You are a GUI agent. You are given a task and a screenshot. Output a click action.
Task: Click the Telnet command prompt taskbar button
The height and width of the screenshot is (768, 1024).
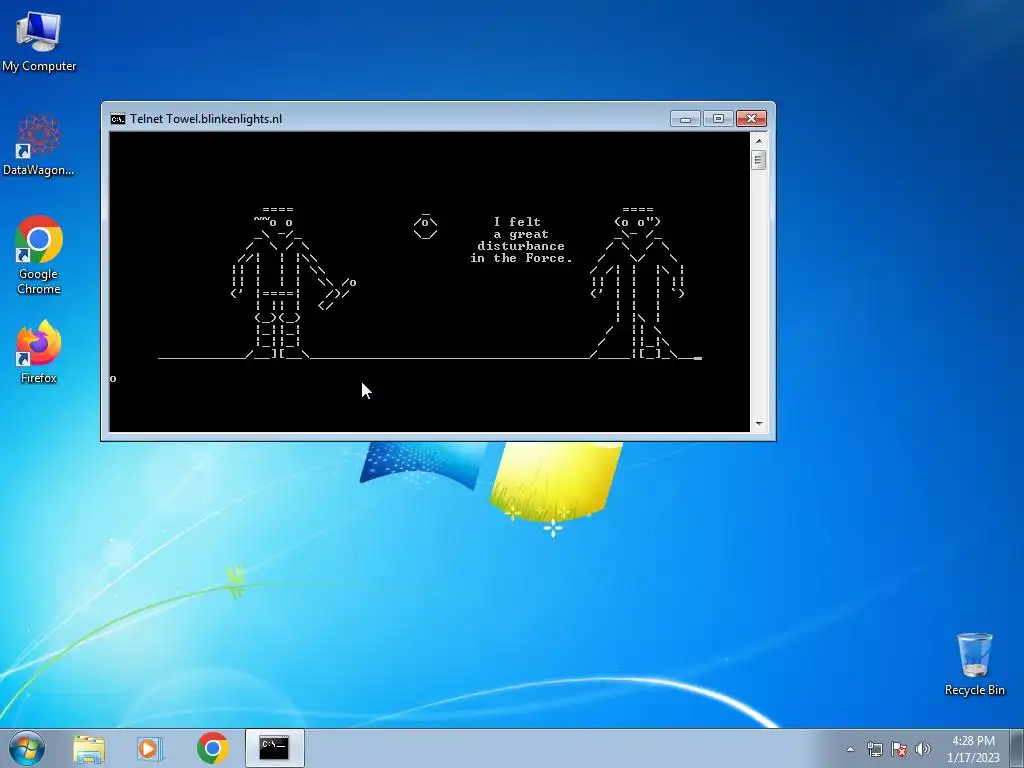click(274, 748)
